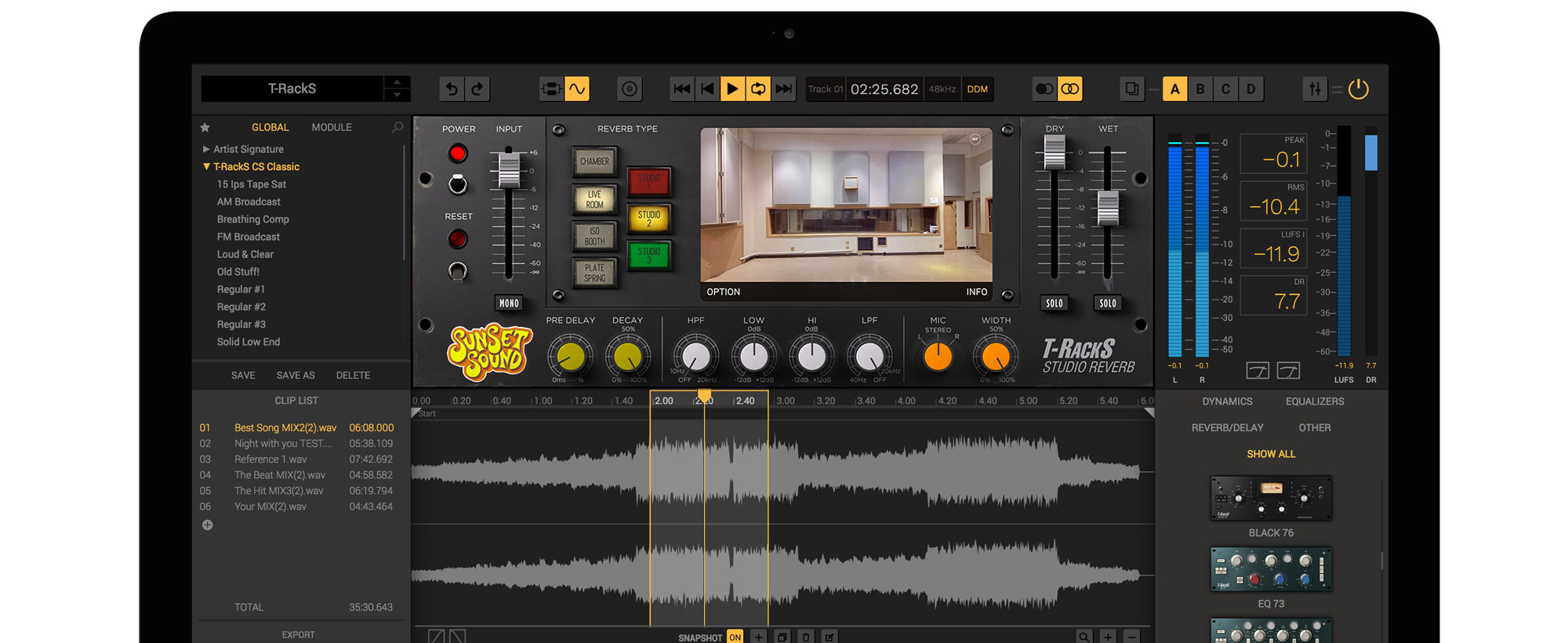1568x643 pixels.
Task: Open the DYNAMICS module category
Action: tap(1227, 401)
